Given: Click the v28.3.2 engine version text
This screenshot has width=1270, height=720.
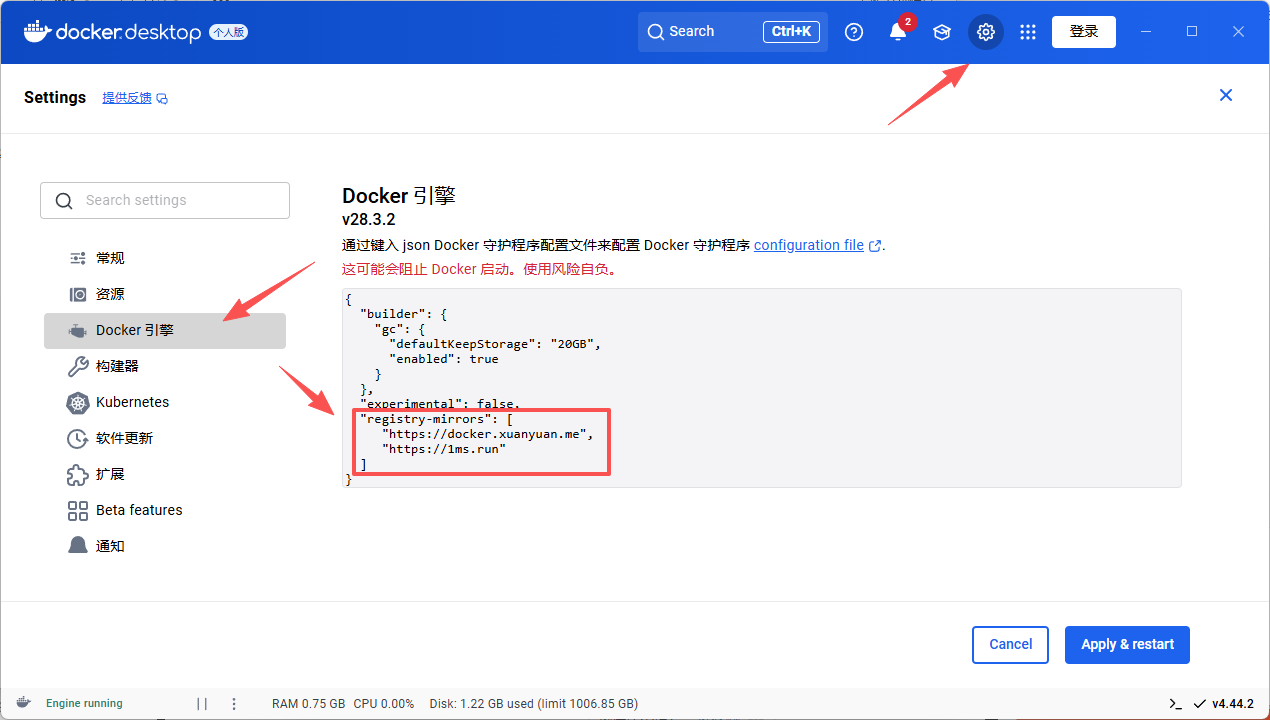Looking at the screenshot, I should point(370,219).
